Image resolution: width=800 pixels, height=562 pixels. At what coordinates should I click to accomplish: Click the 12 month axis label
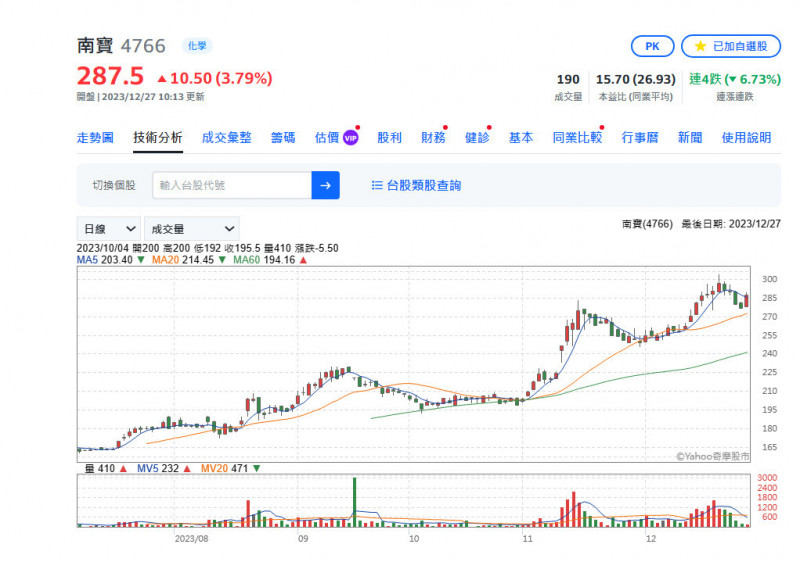[x=651, y=539]
